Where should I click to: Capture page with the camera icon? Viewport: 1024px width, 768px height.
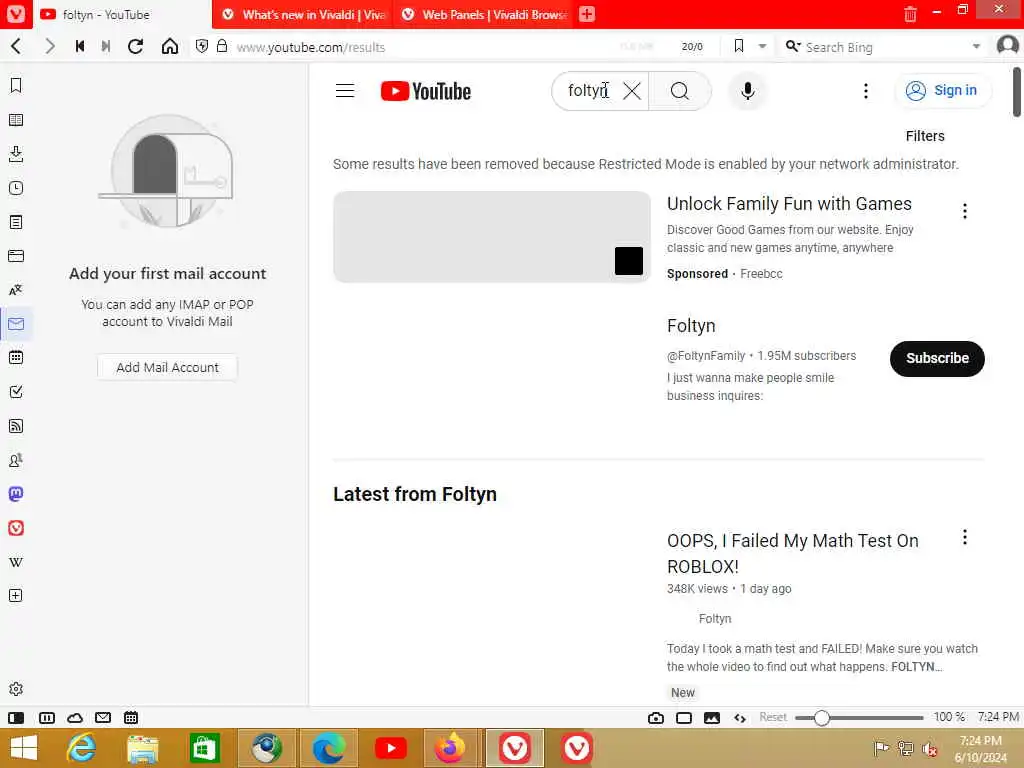coord(656,718)
